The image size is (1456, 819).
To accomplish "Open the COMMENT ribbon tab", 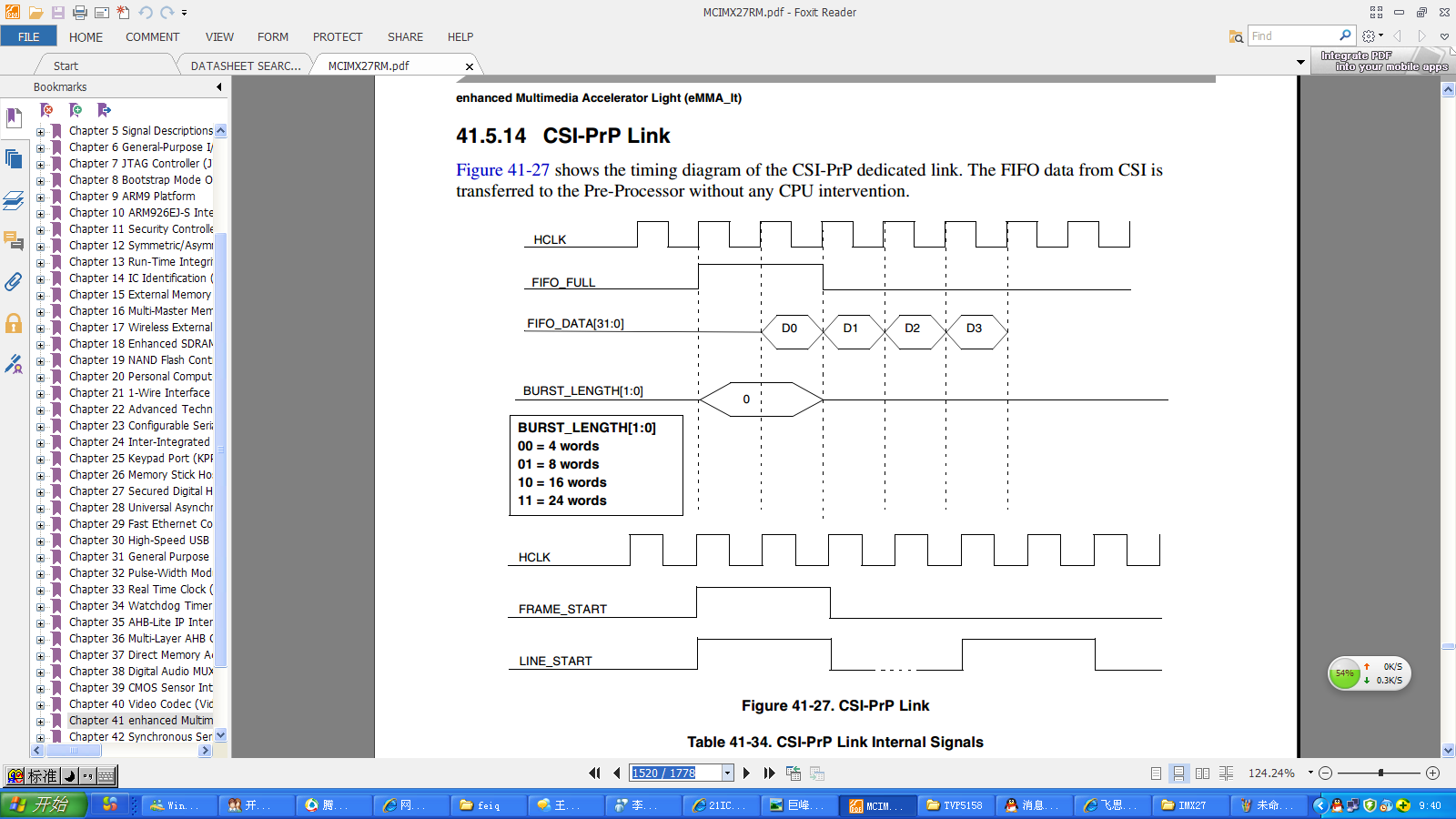I will point(153,37).
